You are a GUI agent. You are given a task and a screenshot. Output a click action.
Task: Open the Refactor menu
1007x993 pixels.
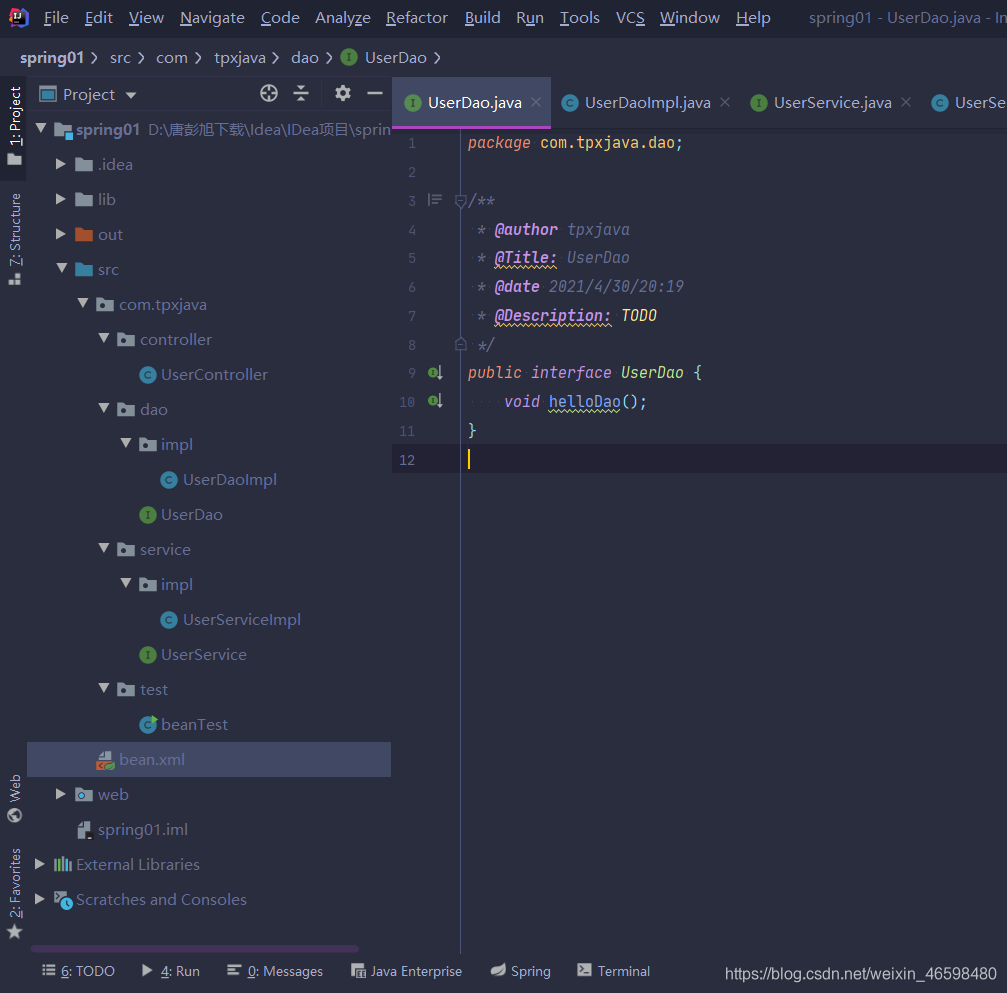[x=416, y=18]
